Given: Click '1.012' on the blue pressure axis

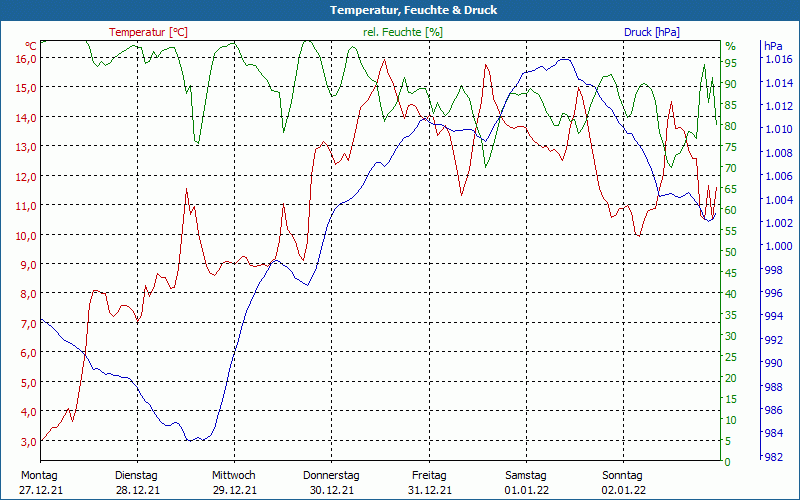Looking at the screenshot, I should (x=778, y=106).
